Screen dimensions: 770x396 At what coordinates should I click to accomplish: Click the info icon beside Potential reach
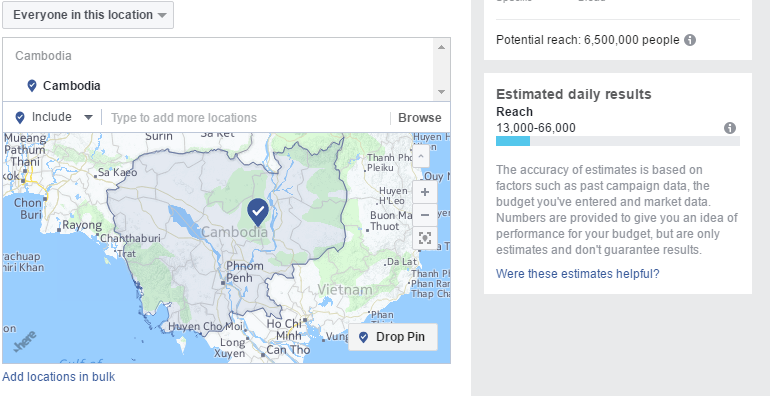point(690,40)
